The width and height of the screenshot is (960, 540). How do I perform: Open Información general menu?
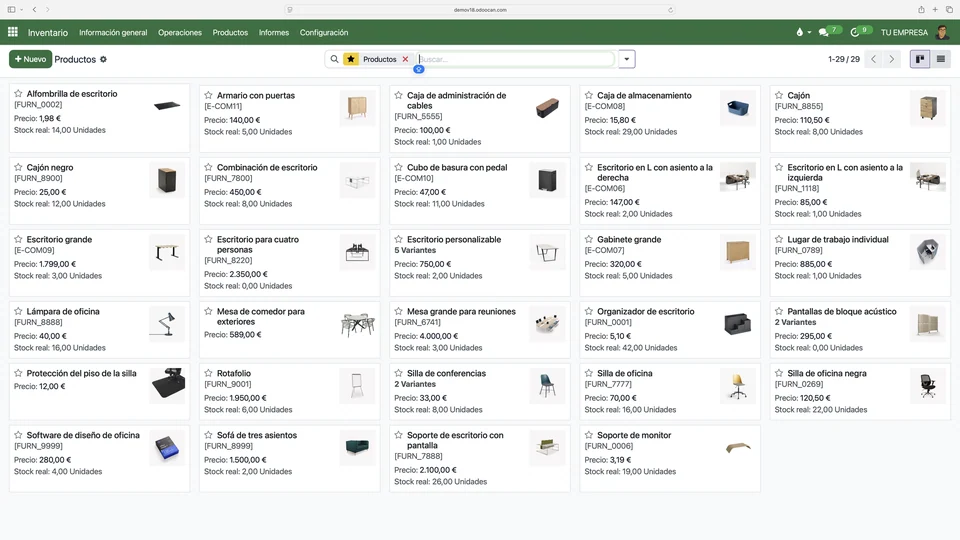tap(113, 32)
